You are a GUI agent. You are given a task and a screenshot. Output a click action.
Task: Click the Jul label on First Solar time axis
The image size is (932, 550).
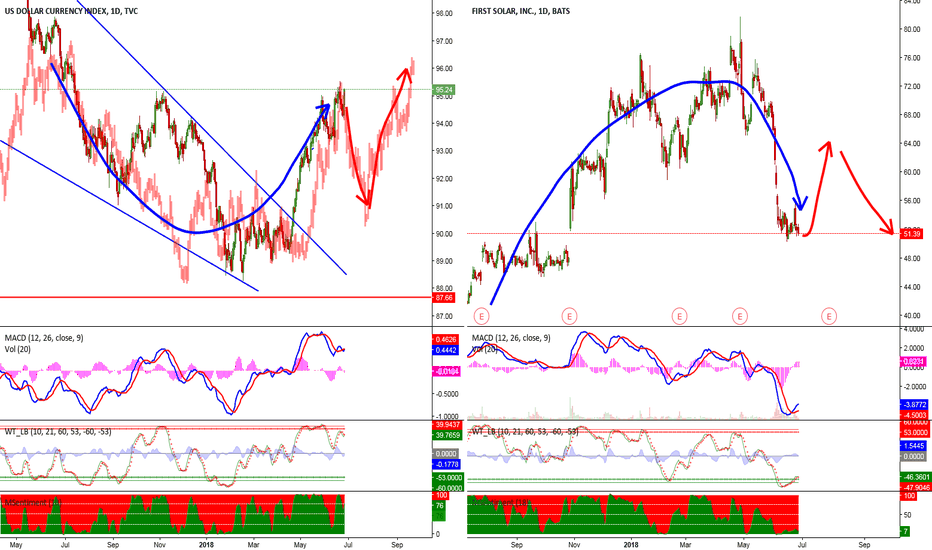pyautogui.click(x=802, y=545)
